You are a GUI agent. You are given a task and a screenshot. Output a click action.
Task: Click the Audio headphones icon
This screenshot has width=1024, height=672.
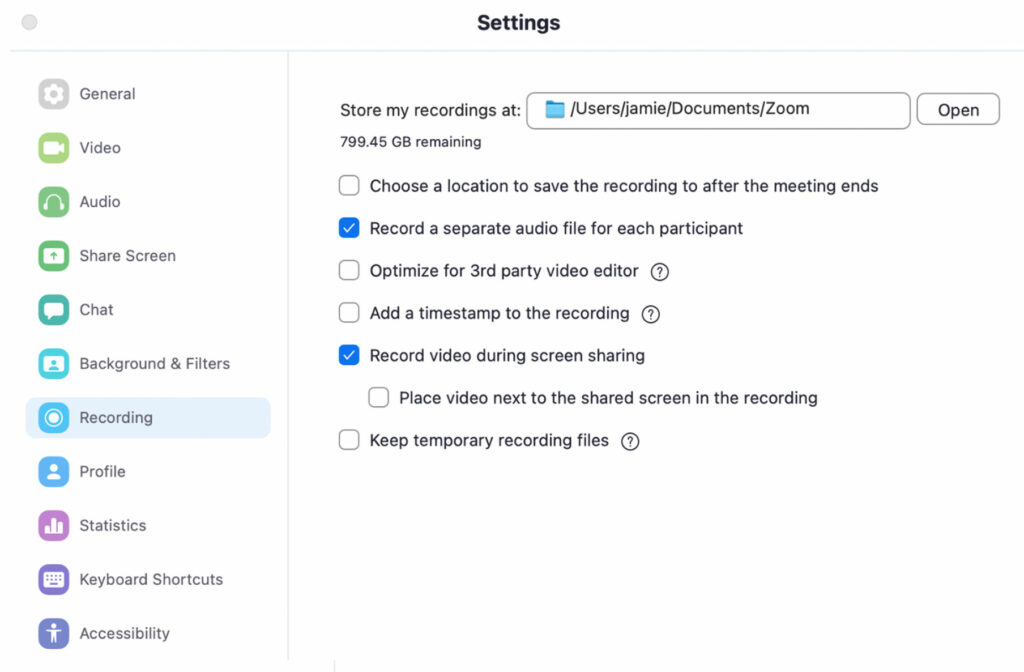[x=54, y=202]
